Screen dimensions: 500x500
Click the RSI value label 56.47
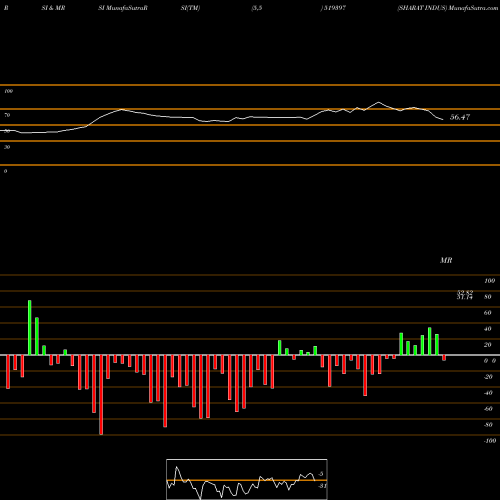click(x=460, y=117)
